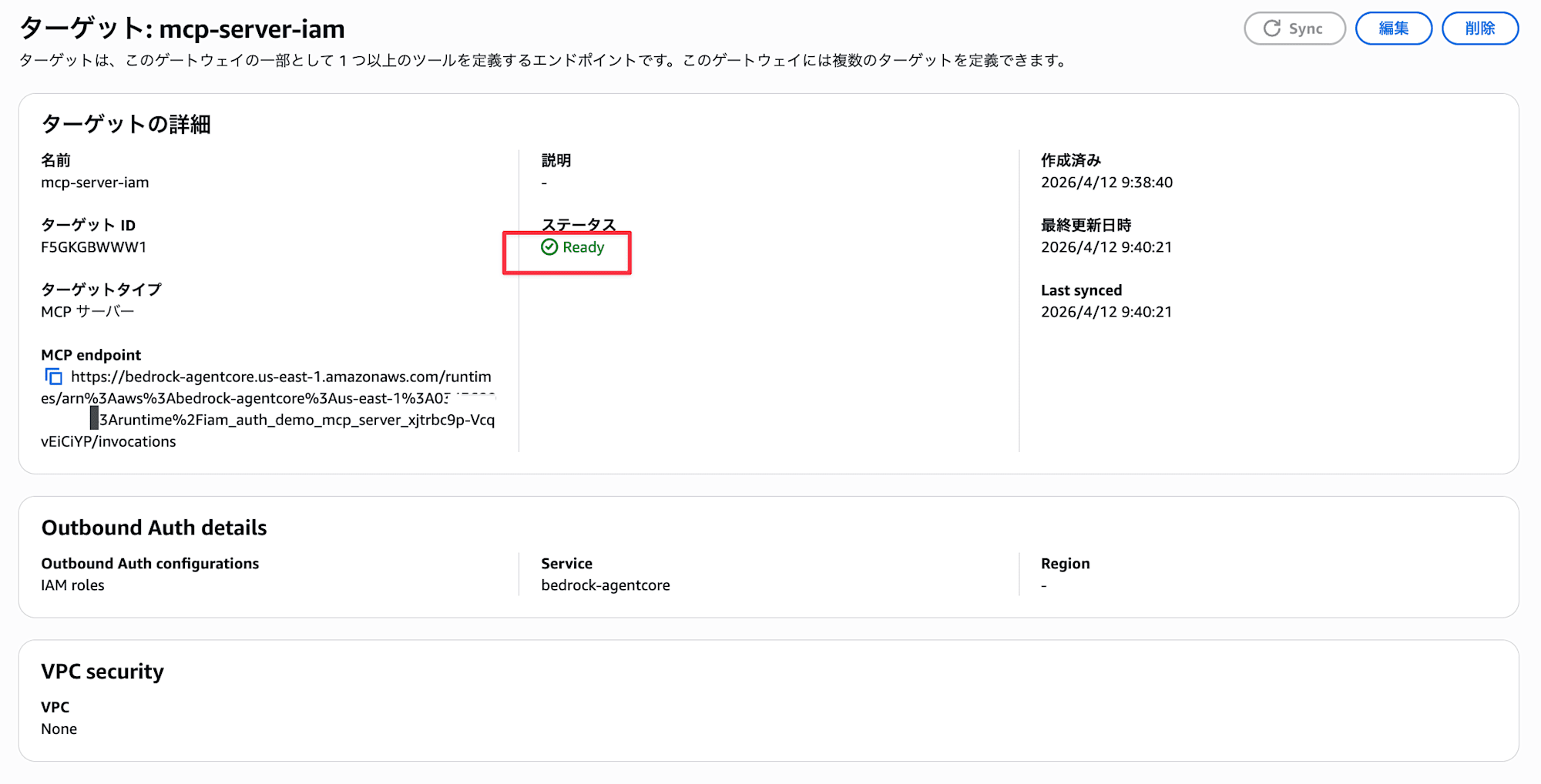Click the IAM roles configuration value
The height and width of the screenshot is (784, 1541).
(x=72, y=585)
